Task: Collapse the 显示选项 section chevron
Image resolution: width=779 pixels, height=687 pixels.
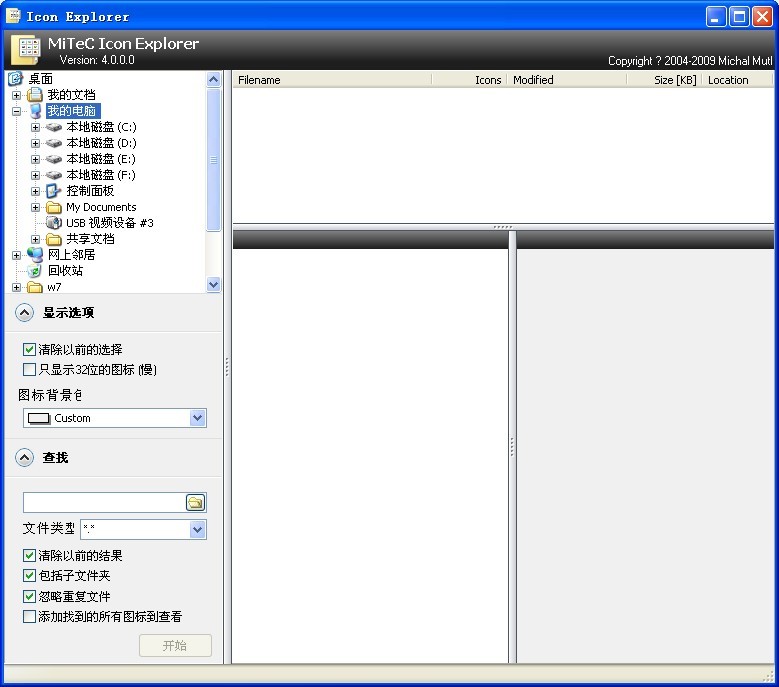Action: tap(24, 313)
